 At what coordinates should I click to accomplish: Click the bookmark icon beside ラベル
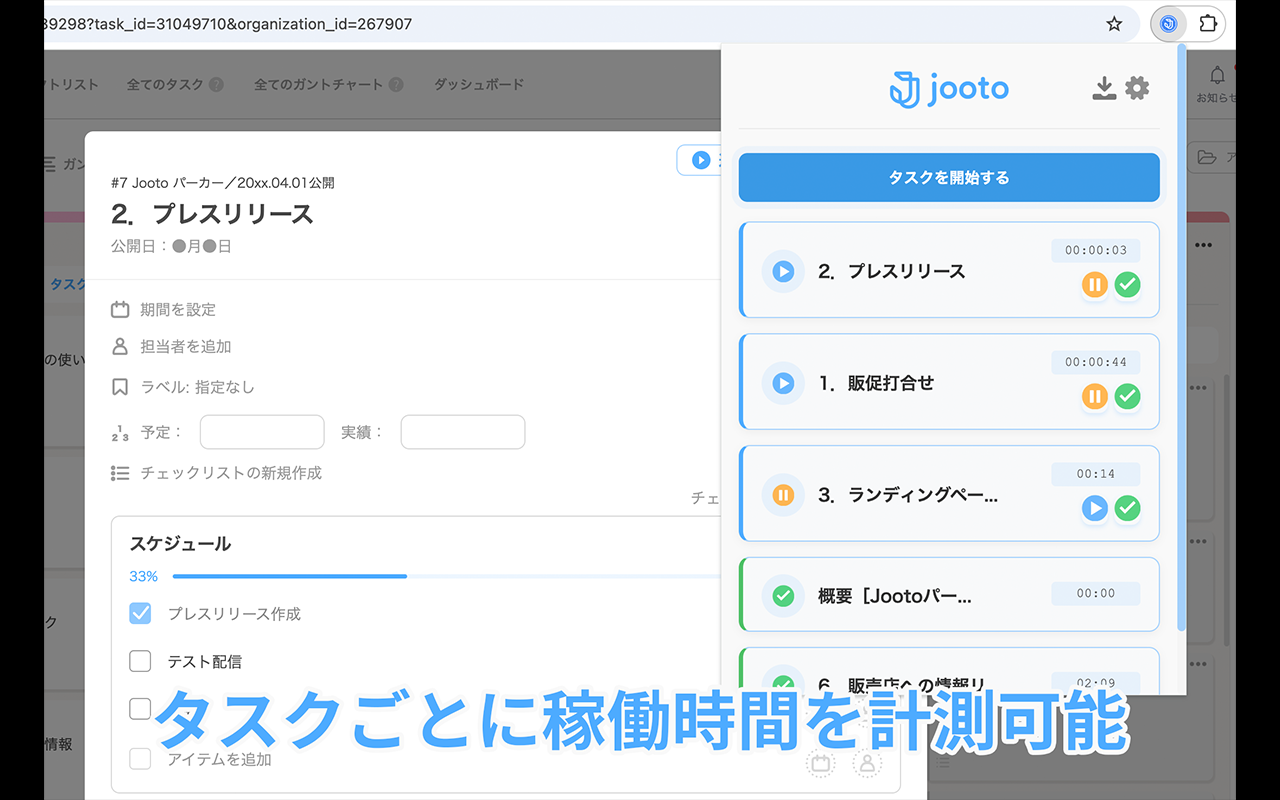[120, 385]
